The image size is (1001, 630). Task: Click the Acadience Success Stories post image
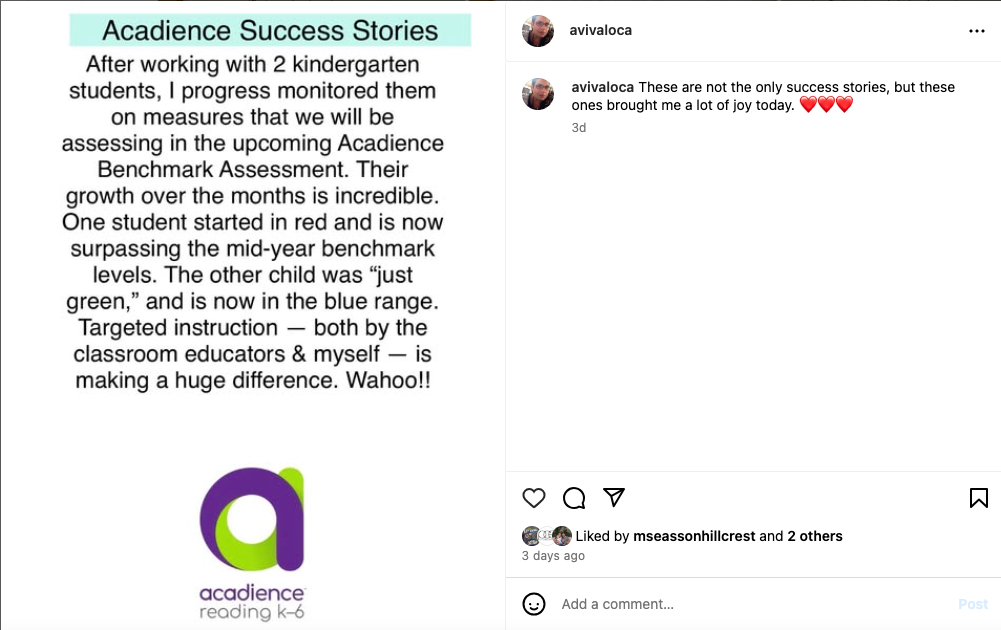(253, 315)
